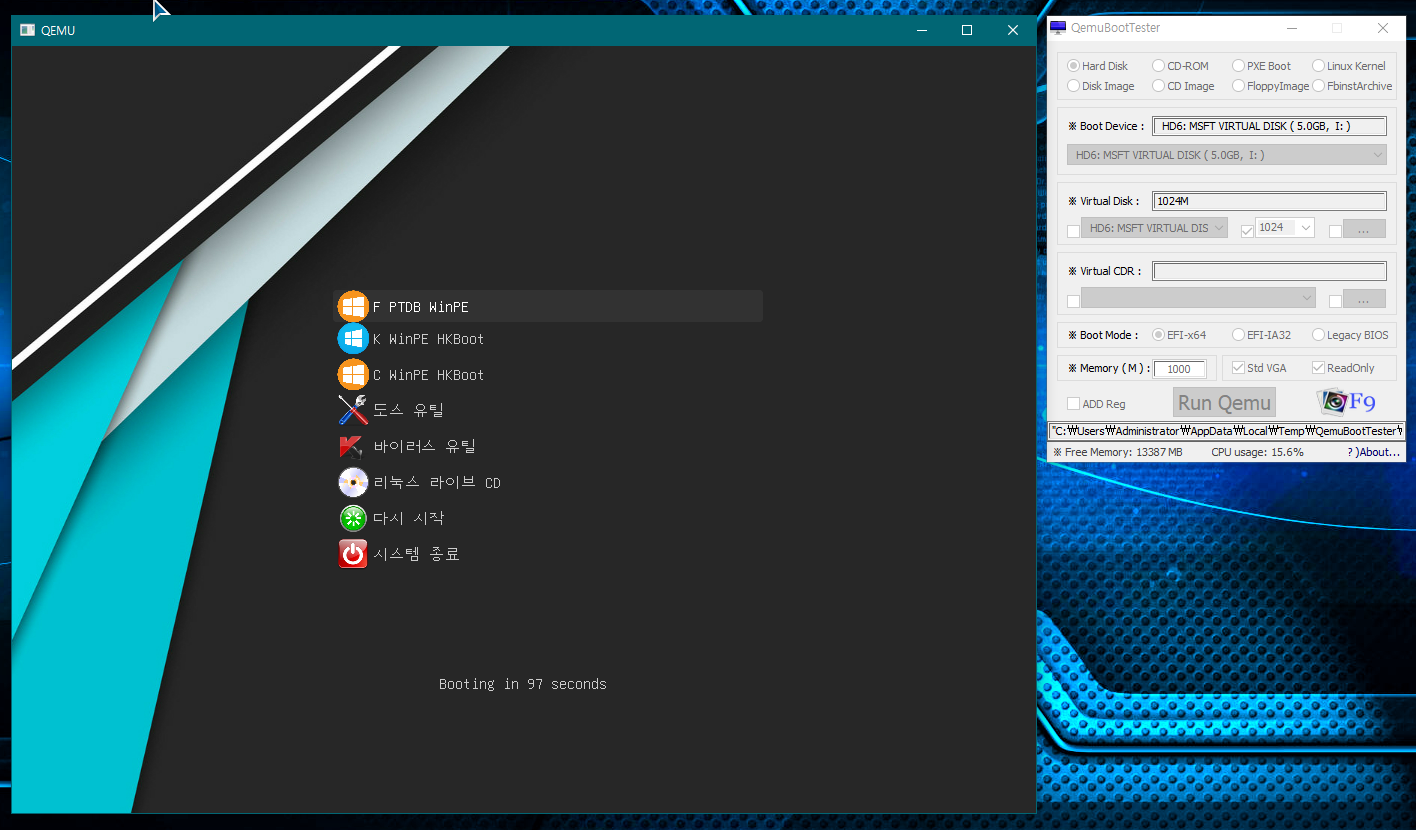Select the 바이러스 유틸 menu entry
1416x830 pixels.
tap(425, 446)
